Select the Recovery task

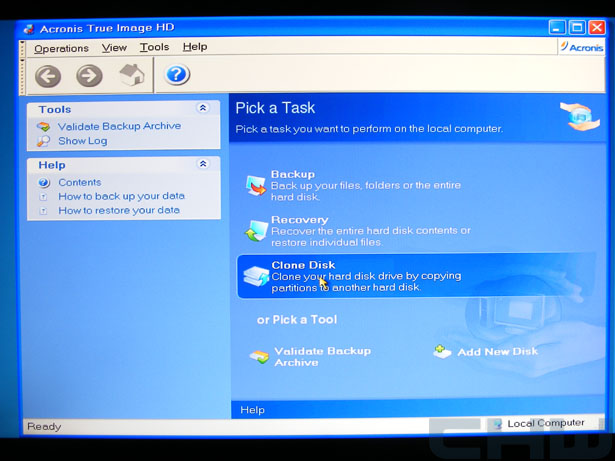click(x=358, y=231)
